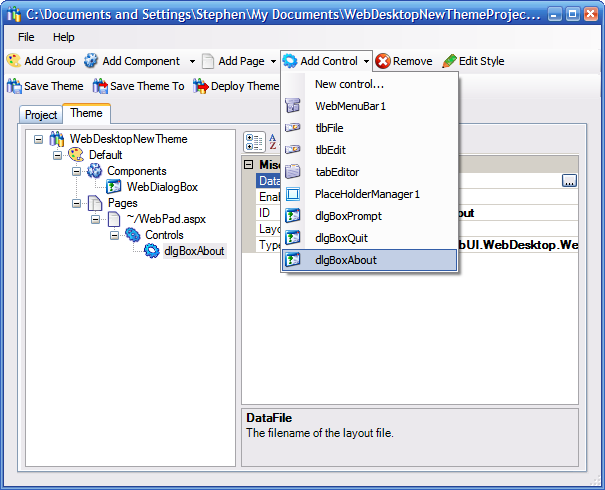Image resolution: width=605 pixels, height=490 pixels.
Task: Click the Deploy Theme icon
Action: (x=200, y=86)
